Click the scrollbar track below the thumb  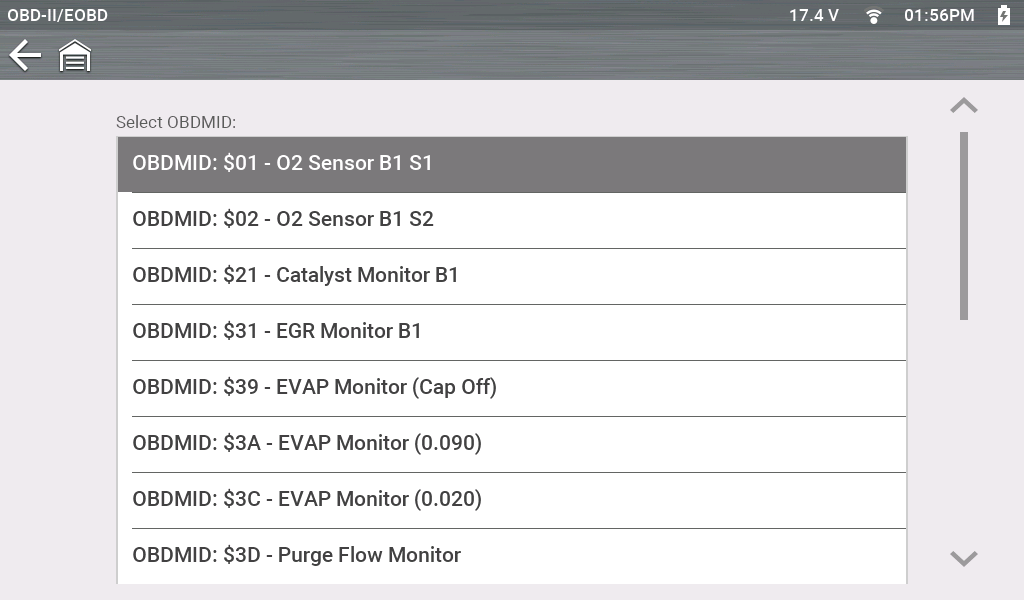coord(964,430)
